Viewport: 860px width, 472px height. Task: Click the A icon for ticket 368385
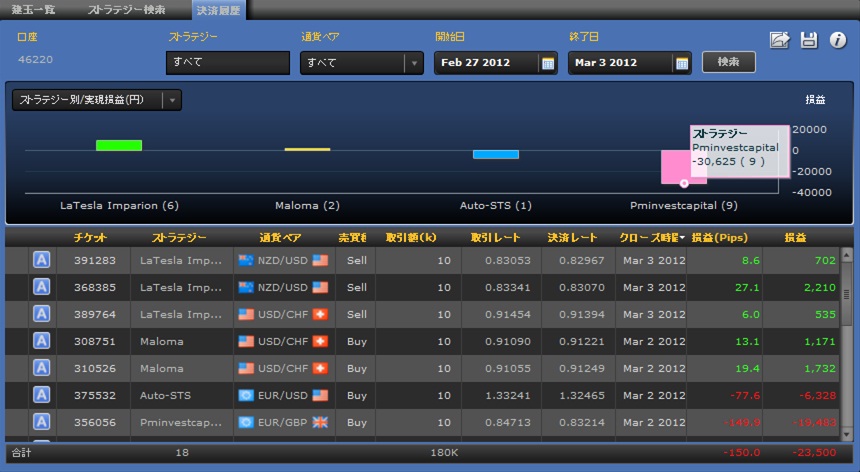[x=42, y=287]
